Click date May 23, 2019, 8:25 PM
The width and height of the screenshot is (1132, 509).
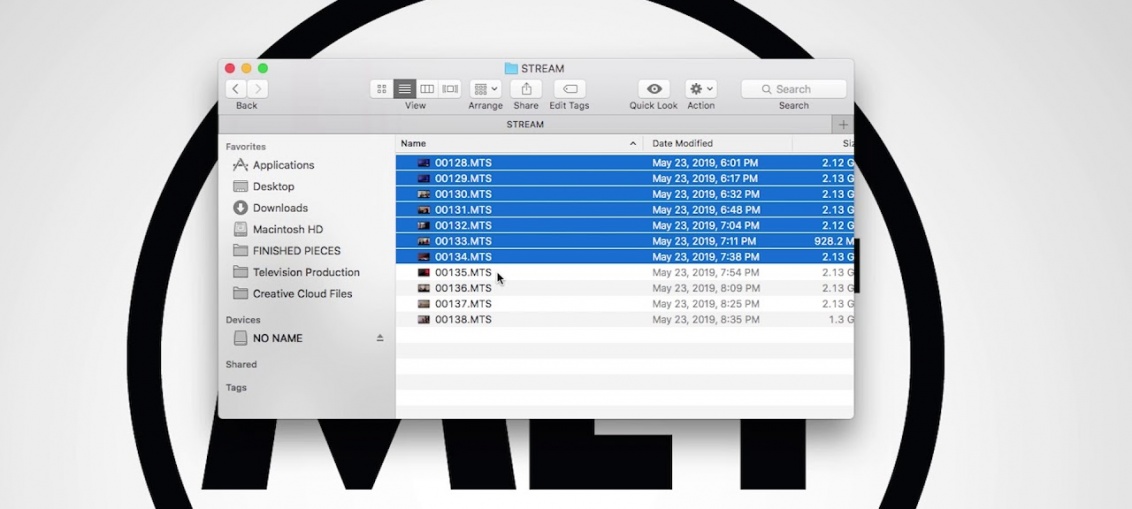(x=705, y=303)
